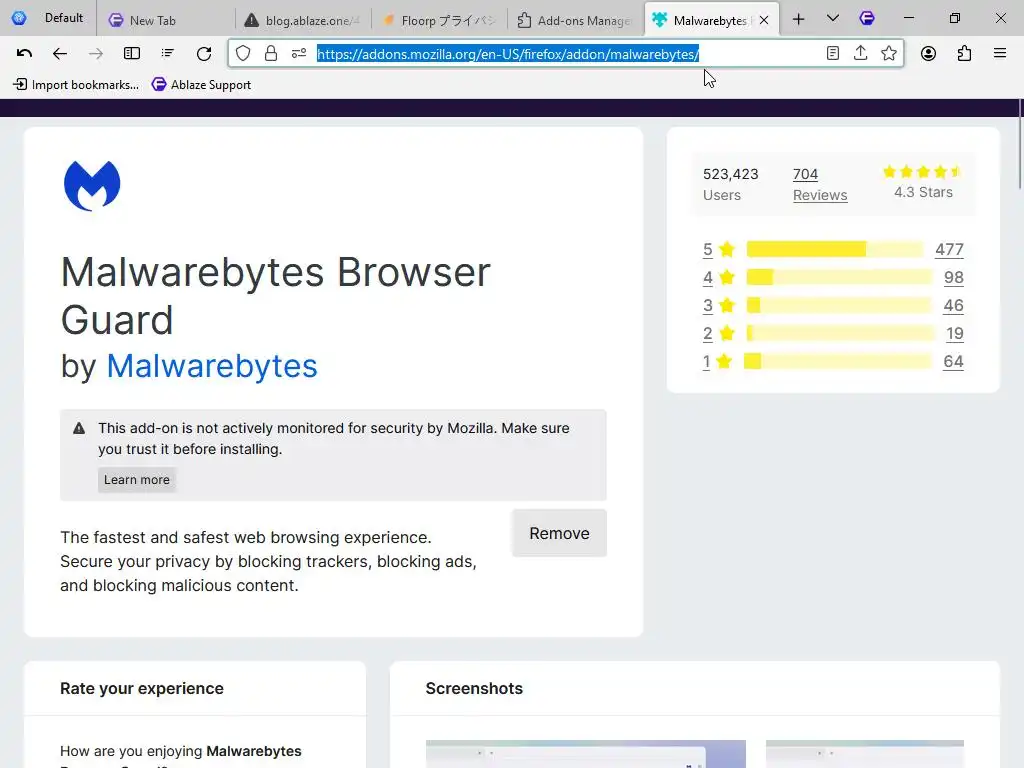Go back to the previous page
The image size is (1024, 768).
pos(59,54)
